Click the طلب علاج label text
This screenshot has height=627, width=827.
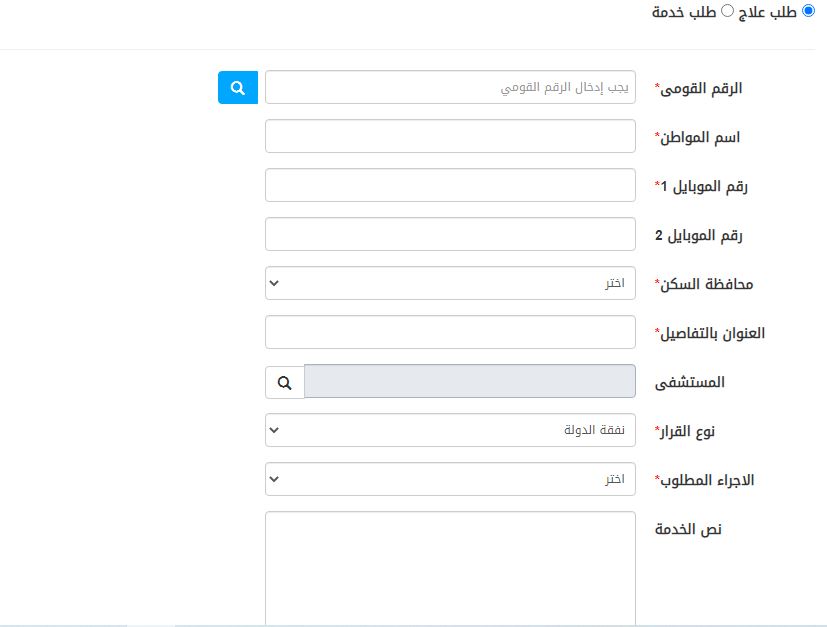pos(767,12)
